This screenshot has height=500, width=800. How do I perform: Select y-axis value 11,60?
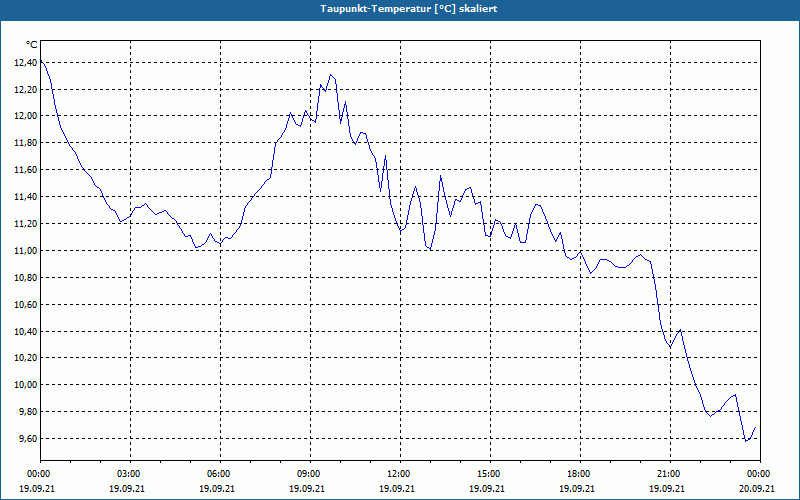pos(26,170)
